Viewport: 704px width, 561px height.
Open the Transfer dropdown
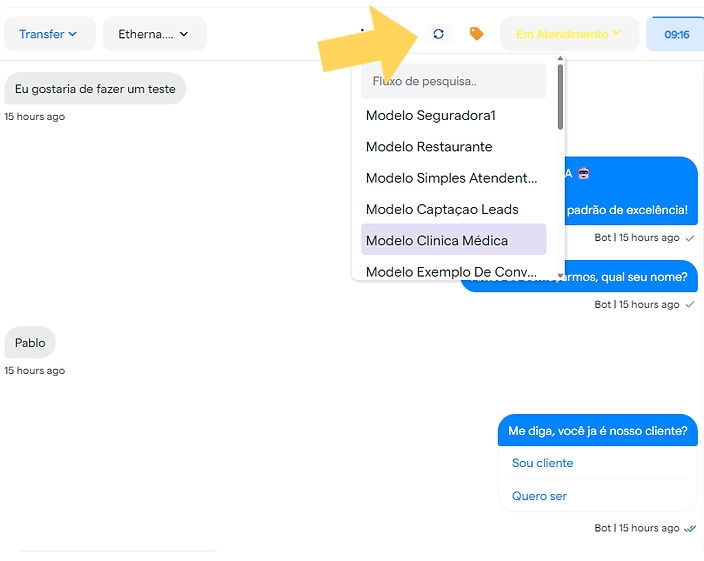(49, 34)
